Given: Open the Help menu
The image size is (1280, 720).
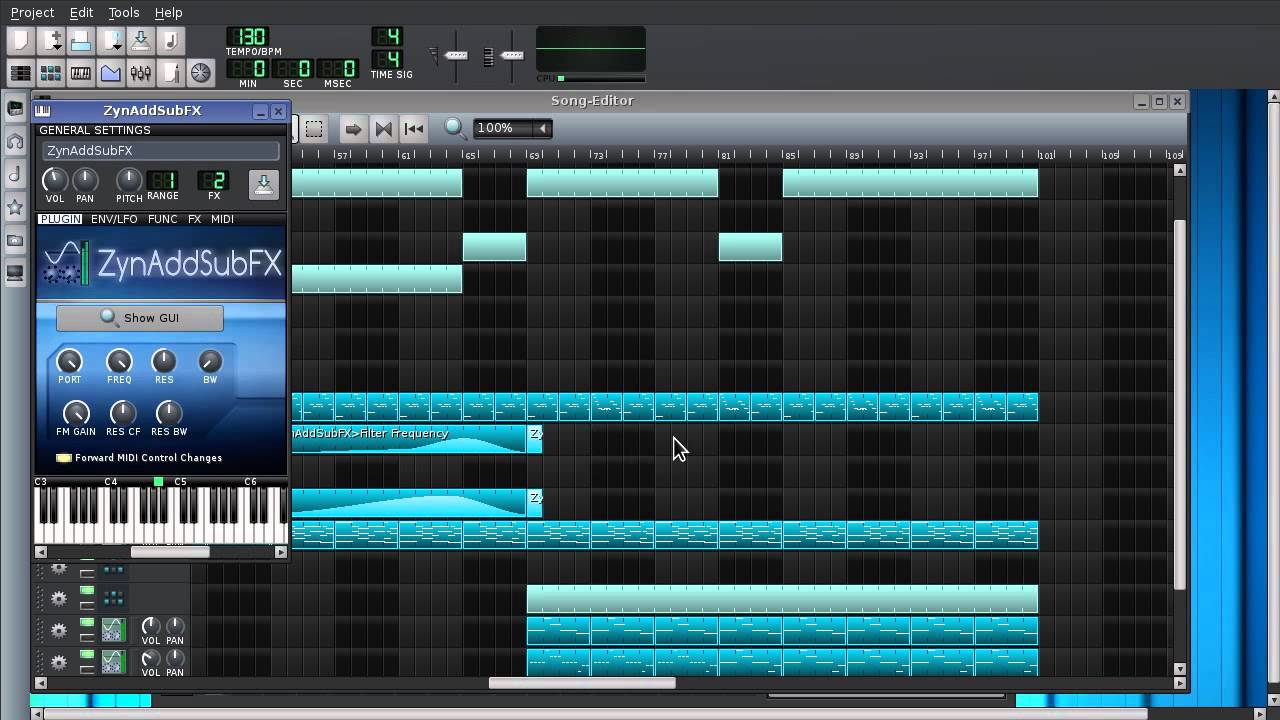Looking at the screenshot, I should coord(168,12).
